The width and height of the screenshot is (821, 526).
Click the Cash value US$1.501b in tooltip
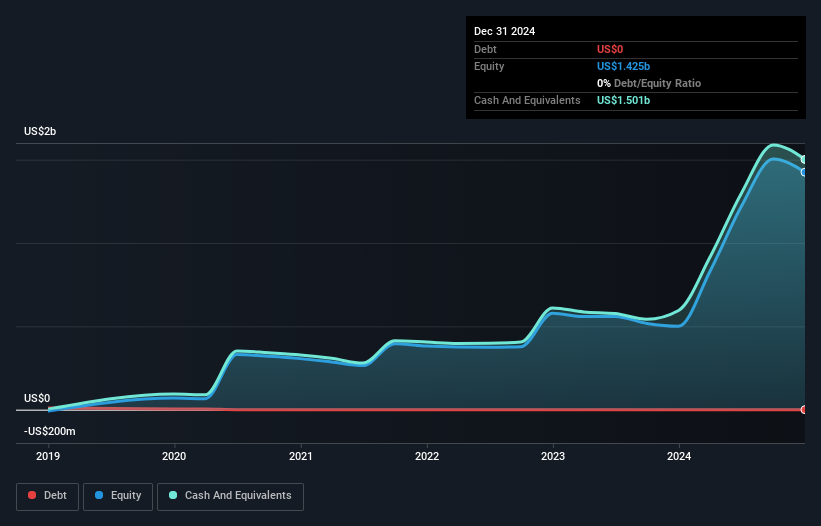(624, 100)
